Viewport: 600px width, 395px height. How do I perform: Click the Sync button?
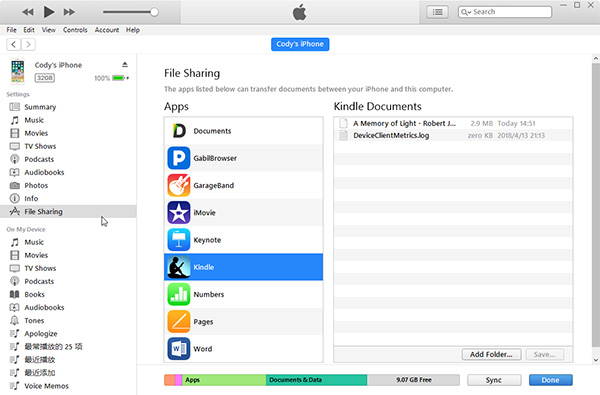(x=494, y=380)
